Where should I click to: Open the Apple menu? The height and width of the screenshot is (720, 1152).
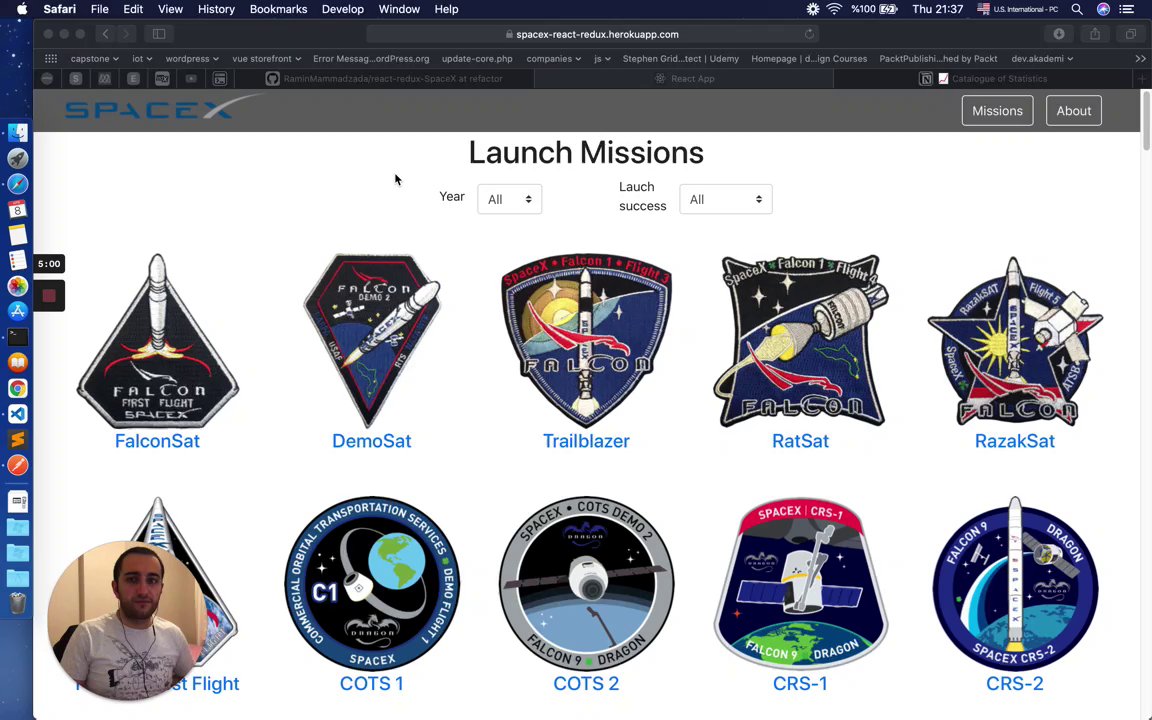pyautogui.click(x=22, y=9)
